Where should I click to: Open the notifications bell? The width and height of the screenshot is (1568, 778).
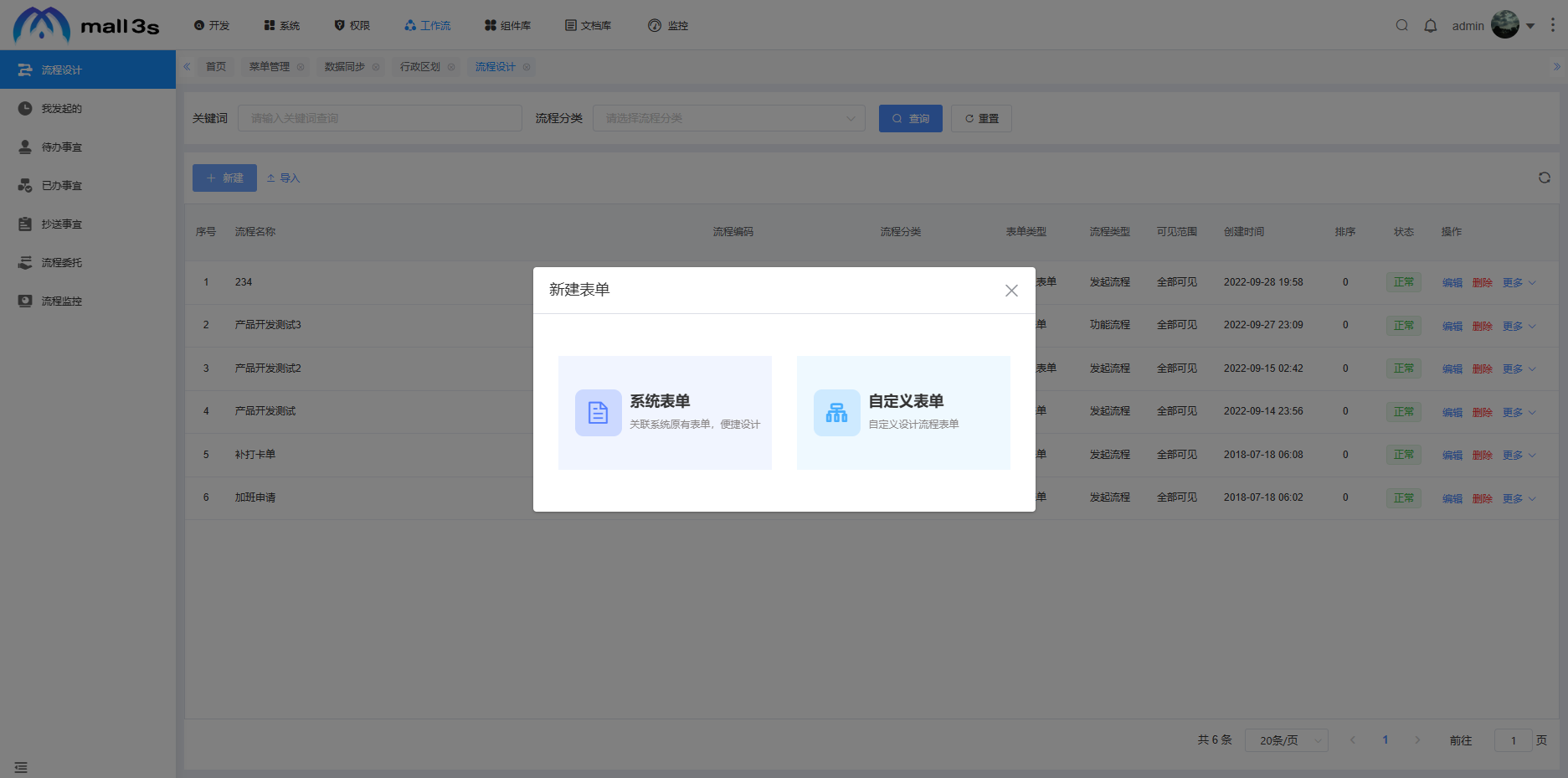pos(1431,25)
